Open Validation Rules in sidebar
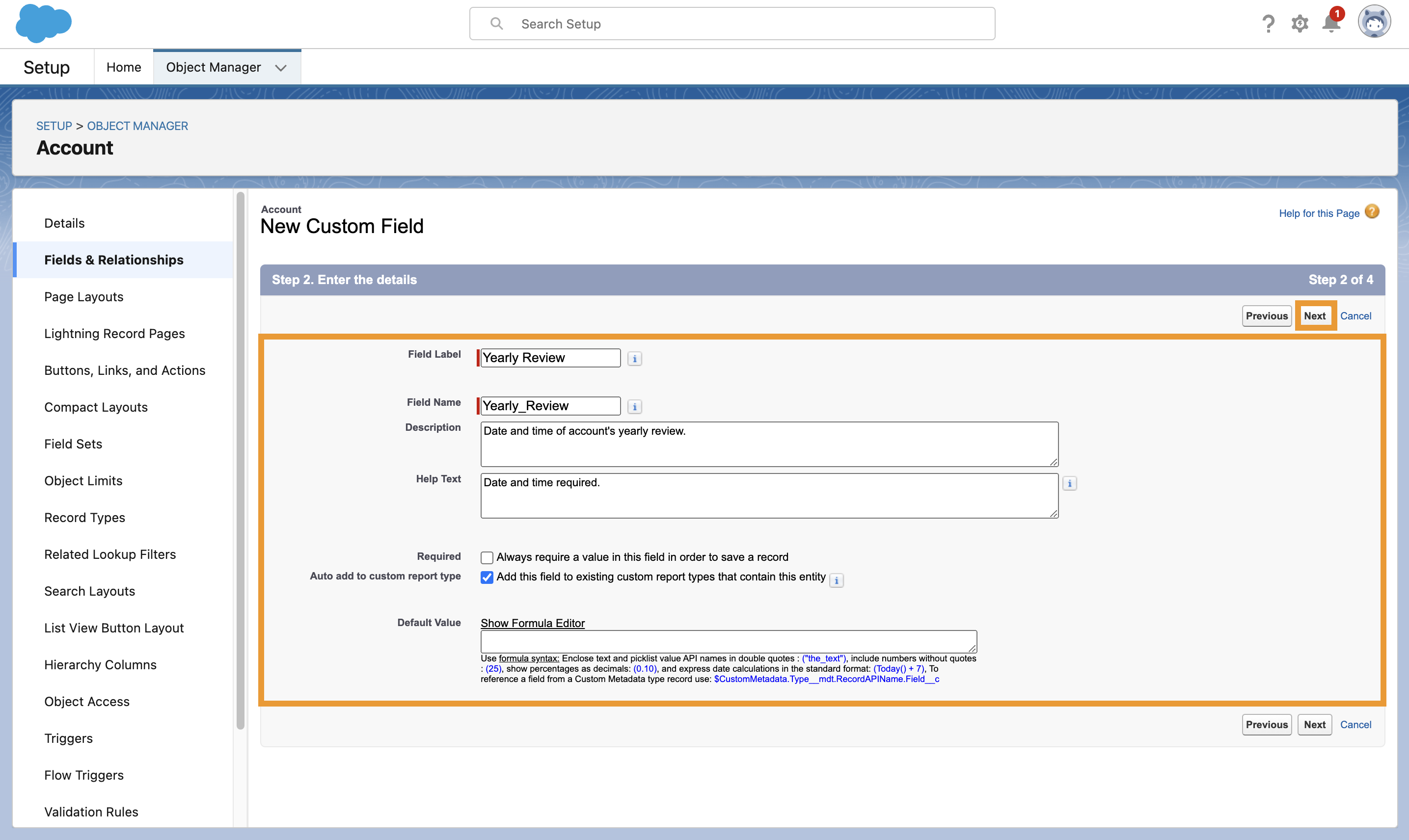Viewport: 1409px width, 840px height. pos(91,812)
